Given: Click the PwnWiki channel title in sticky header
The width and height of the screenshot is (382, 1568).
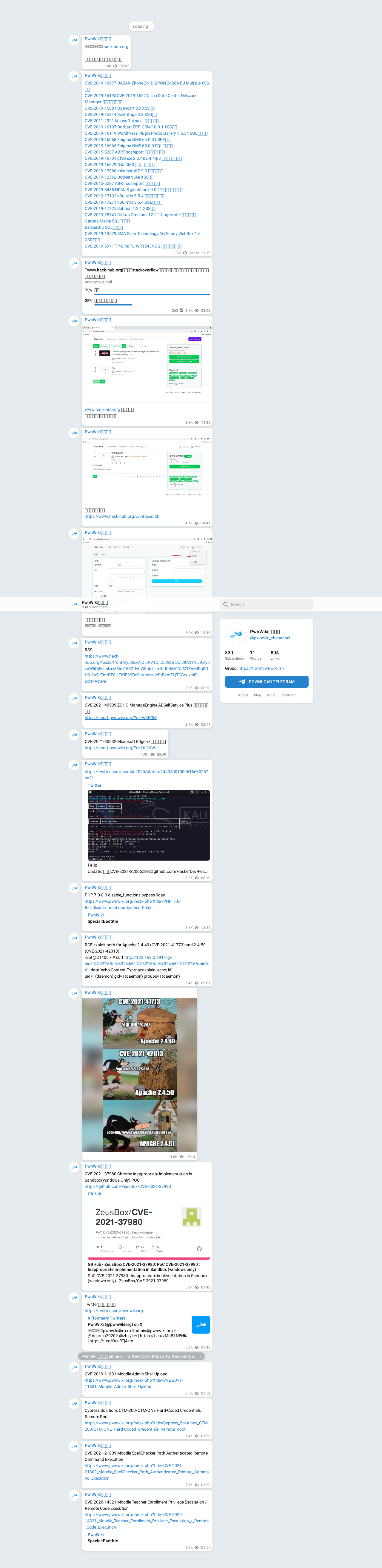Looking at the screenshot, I should tap(95, 602).
